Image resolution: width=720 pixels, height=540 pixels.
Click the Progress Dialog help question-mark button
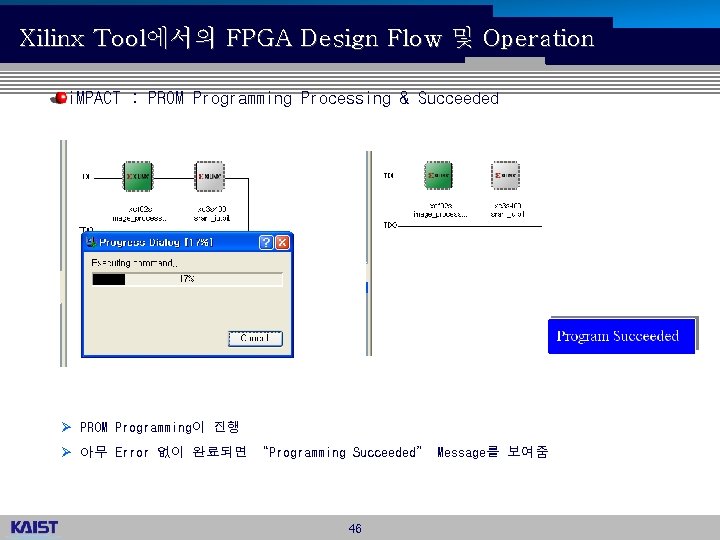(x=266, y=242)
